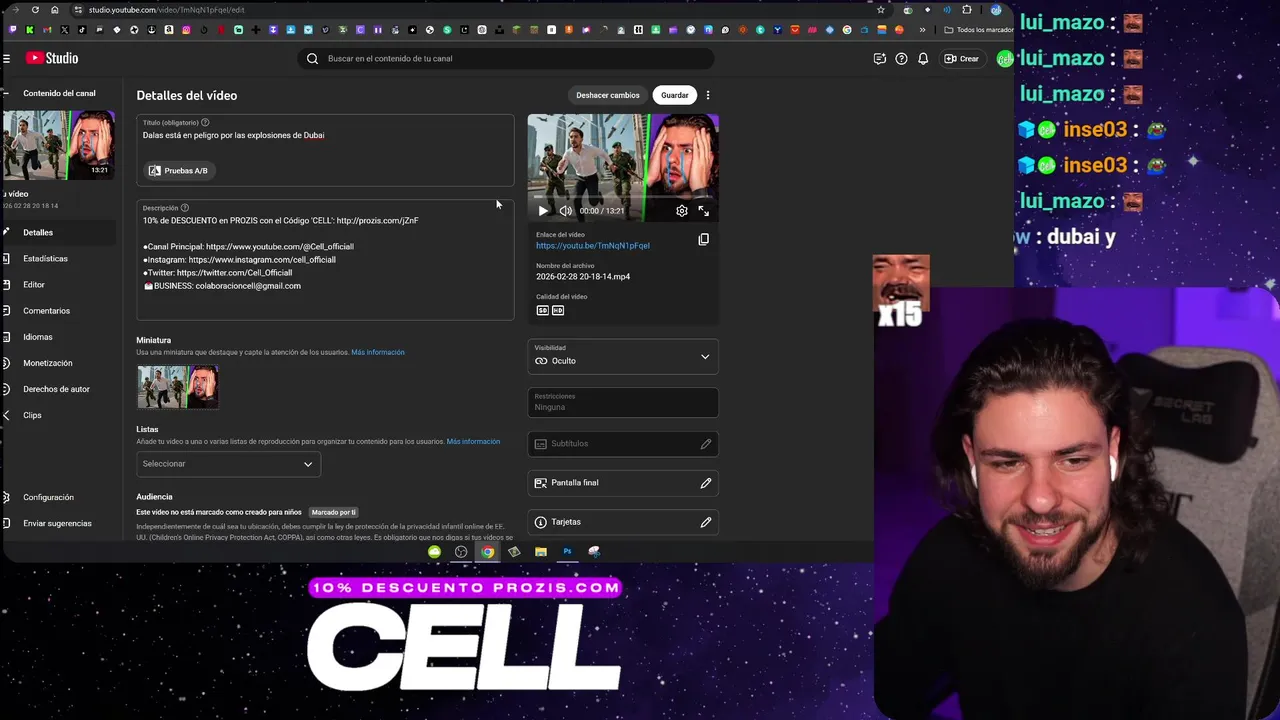Viewport: 1280px width, 720px height.
Task: Select the uploaded thumbnail under Miniatura
Action: 178,387
